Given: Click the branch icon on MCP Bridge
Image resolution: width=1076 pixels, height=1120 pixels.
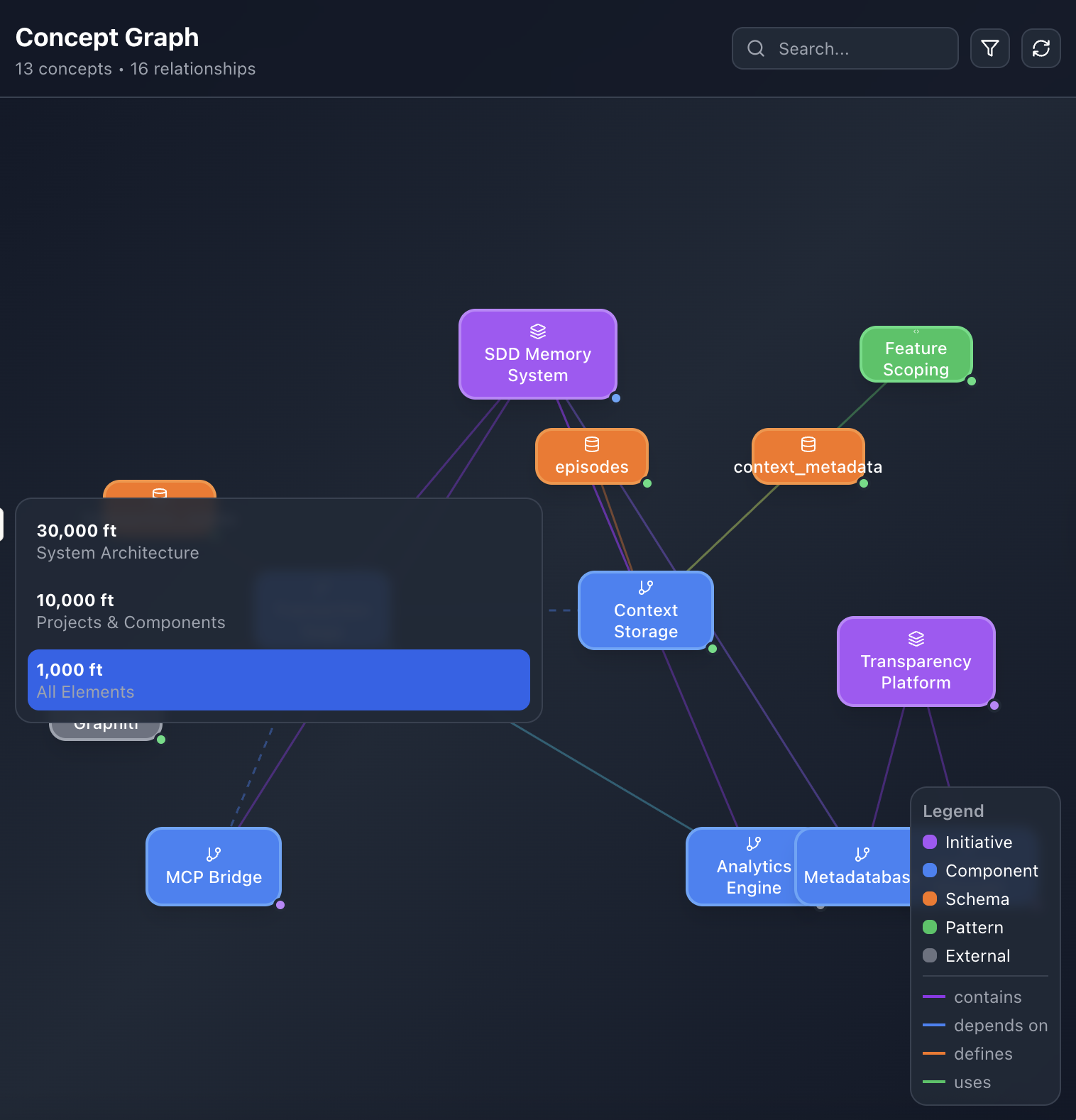Looking at the screenshot, I should click(x=214, y=854).
